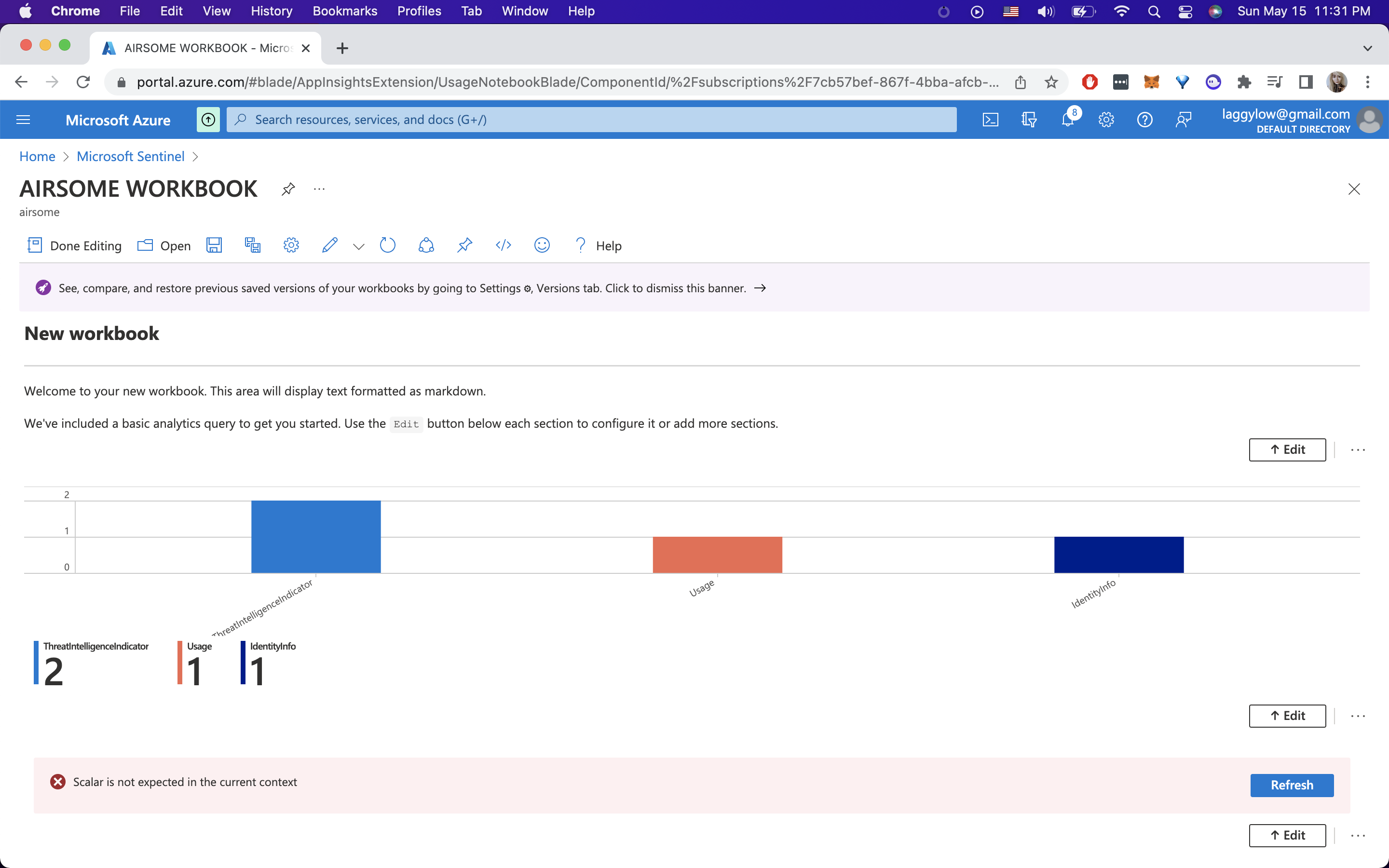Open Azure Cloud Shell icon
The image size is (1389, 868).
coord(990,120)
